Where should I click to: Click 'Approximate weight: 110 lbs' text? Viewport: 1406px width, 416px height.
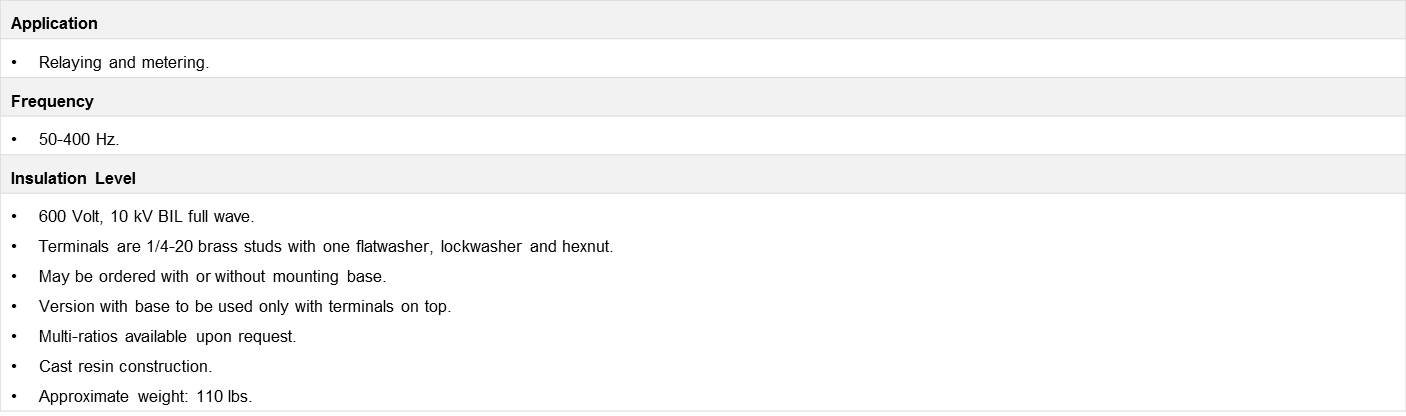146,396
